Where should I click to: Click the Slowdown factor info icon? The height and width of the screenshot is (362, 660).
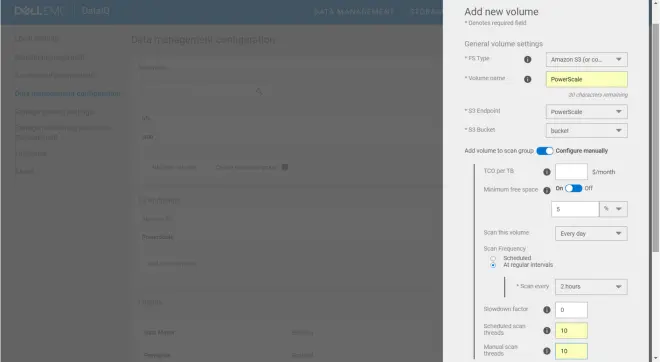point(547,310)
